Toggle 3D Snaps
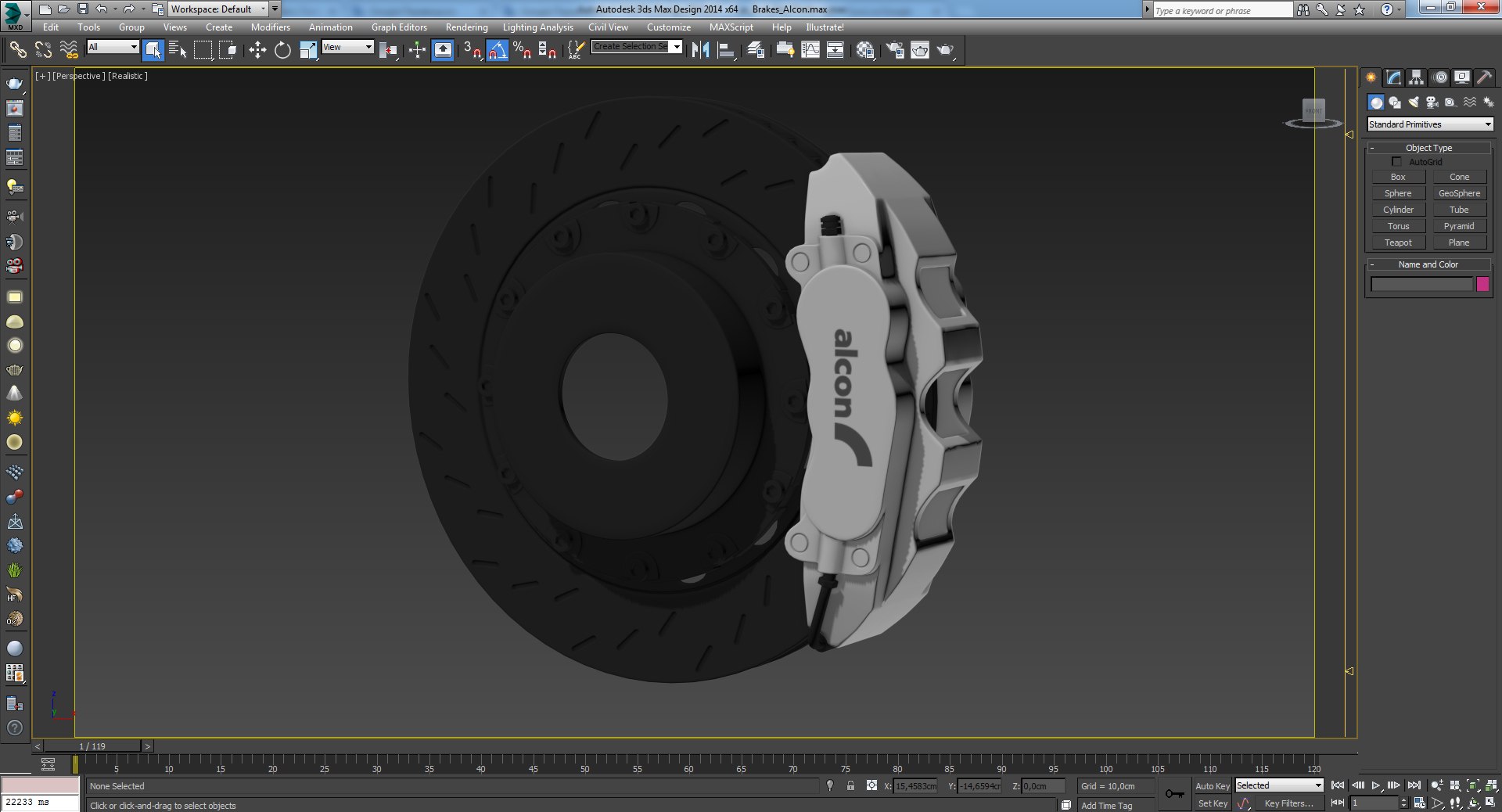Screen dimensions: 1502x812 (x=472, y=50)
